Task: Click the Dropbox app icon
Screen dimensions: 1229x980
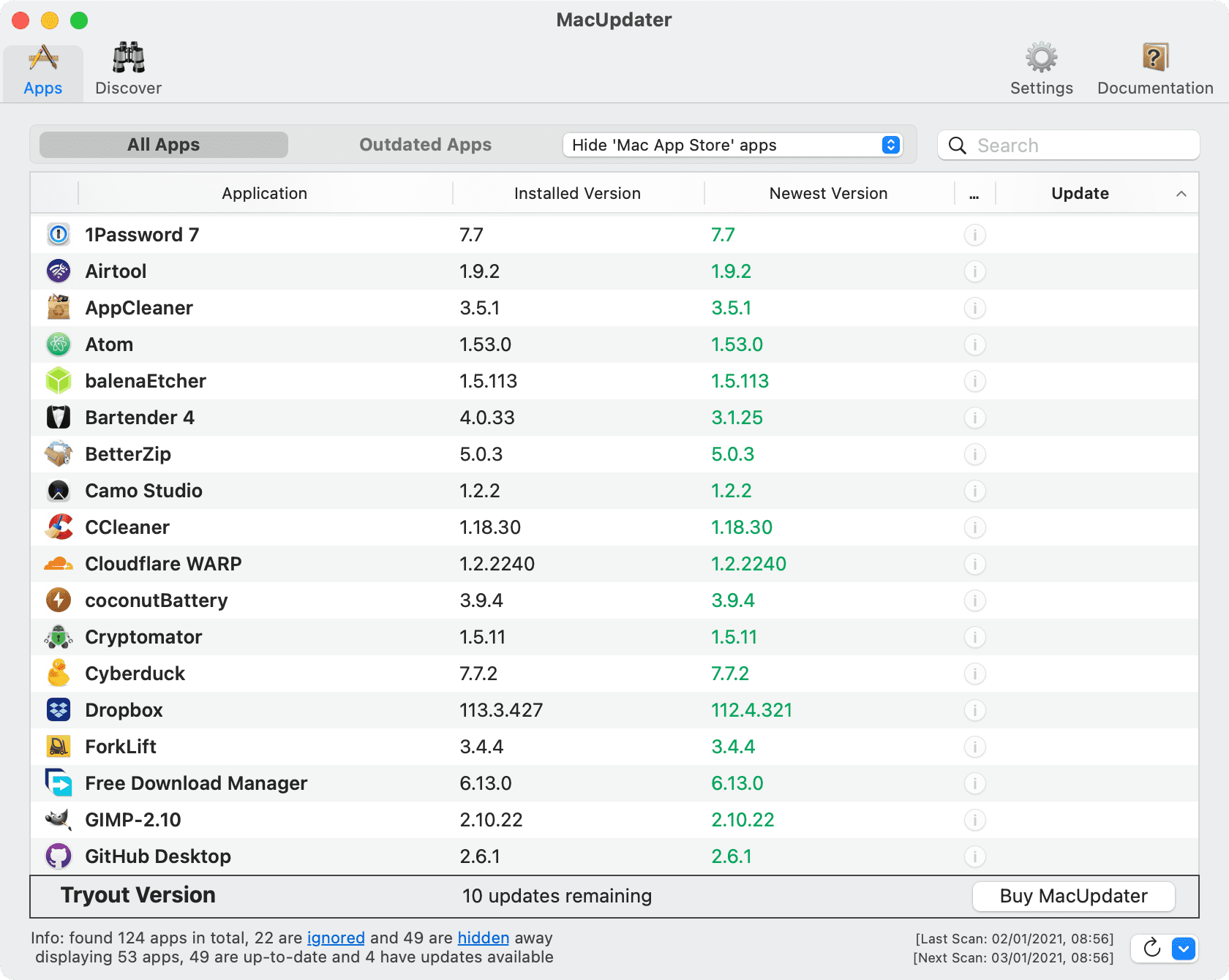Action: tap(59, 710)
